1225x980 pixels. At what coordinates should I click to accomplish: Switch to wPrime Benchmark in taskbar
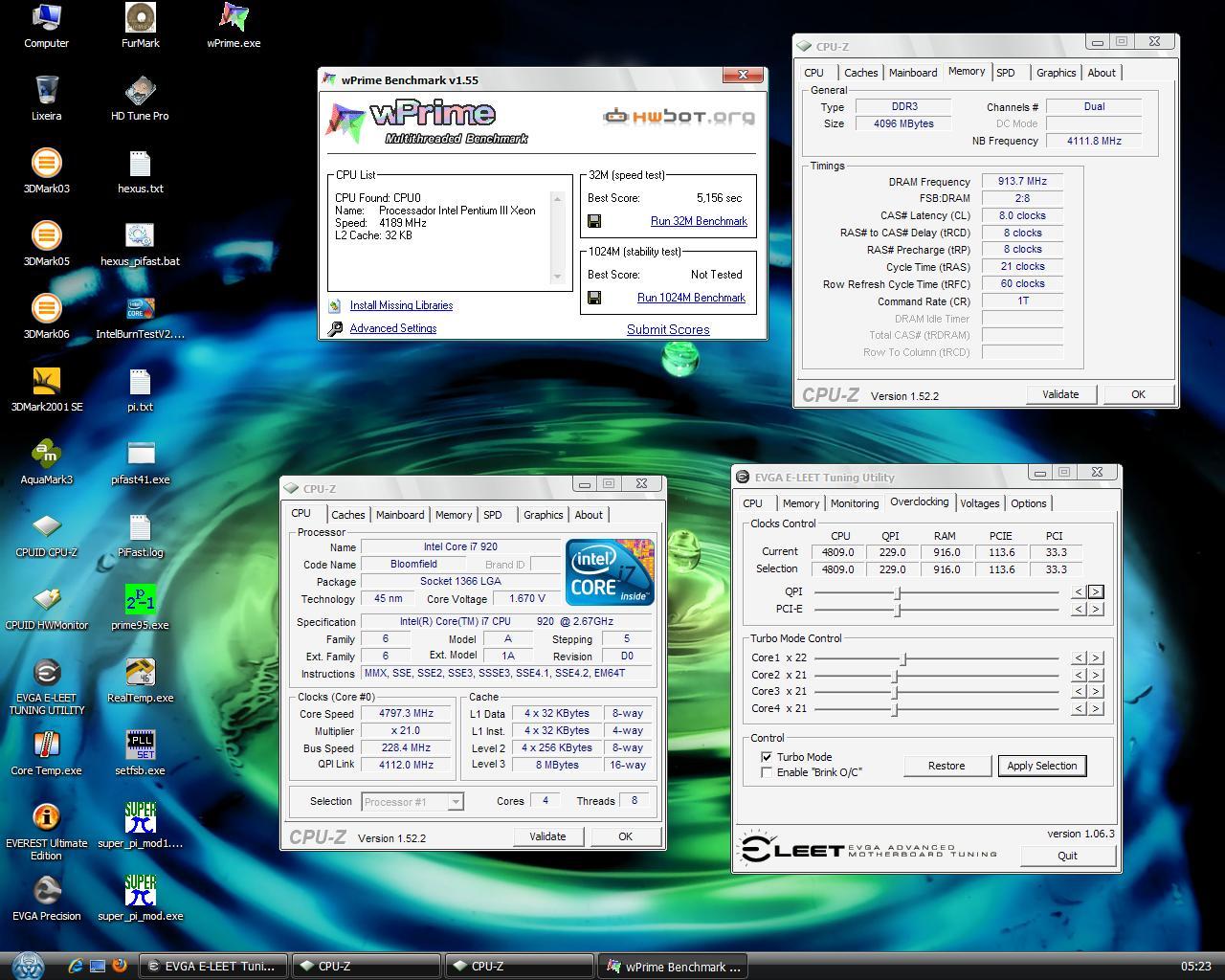pyautogui.click(x=673, y=967)
